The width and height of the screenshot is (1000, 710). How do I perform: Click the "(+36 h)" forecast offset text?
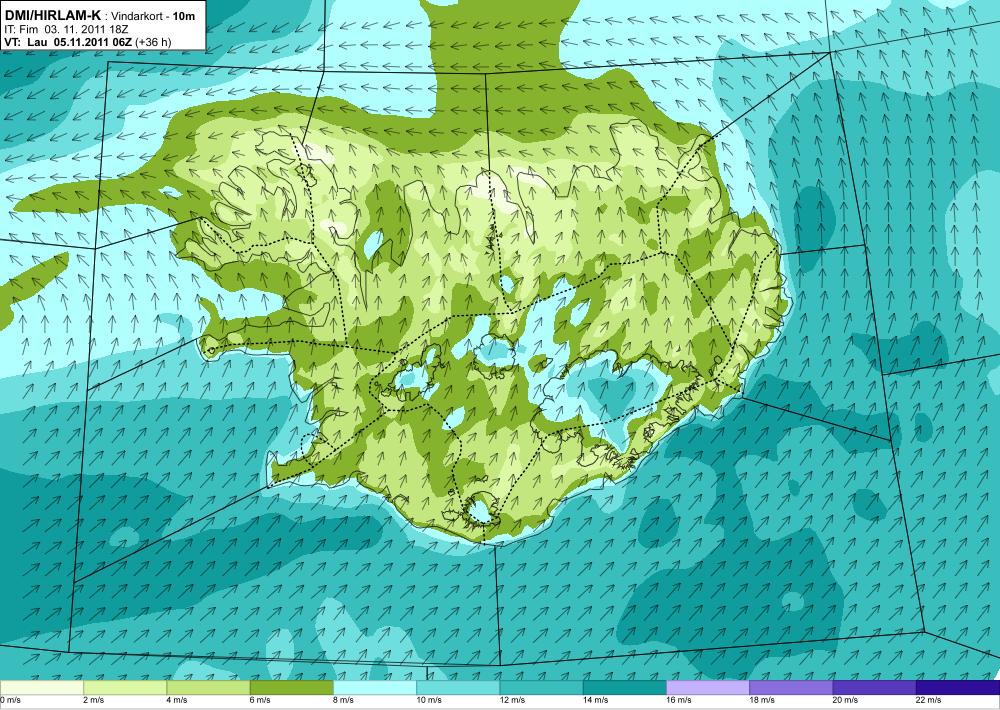point(153,42)
